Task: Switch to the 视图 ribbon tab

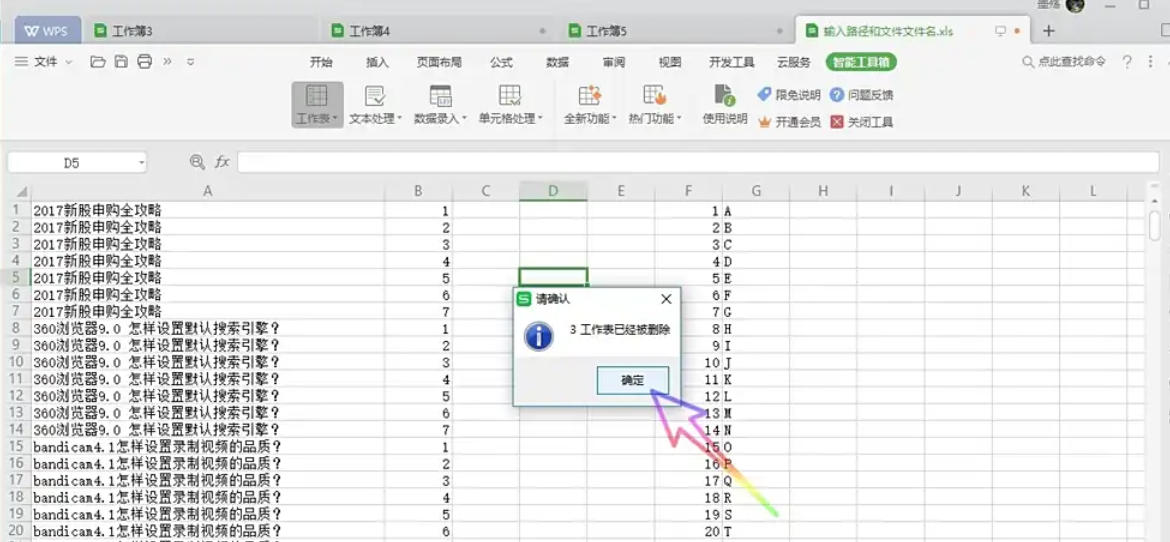Action: point(670,62)
